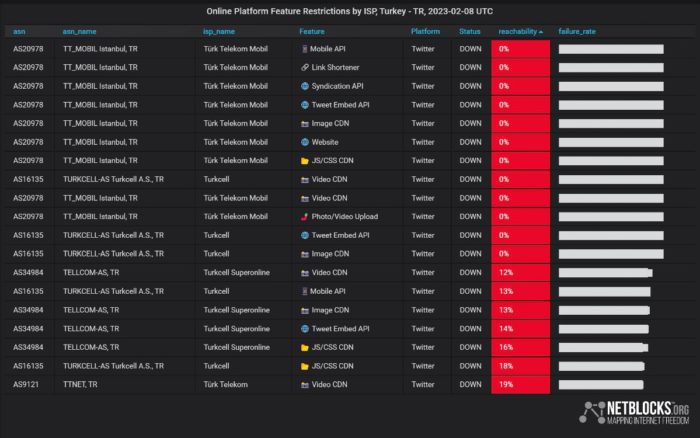This screenshot has width=700, height=438.
Task: Click the JS/CSS CDN folder icon in the Turkcell 18% row
Action: point(305,366)
